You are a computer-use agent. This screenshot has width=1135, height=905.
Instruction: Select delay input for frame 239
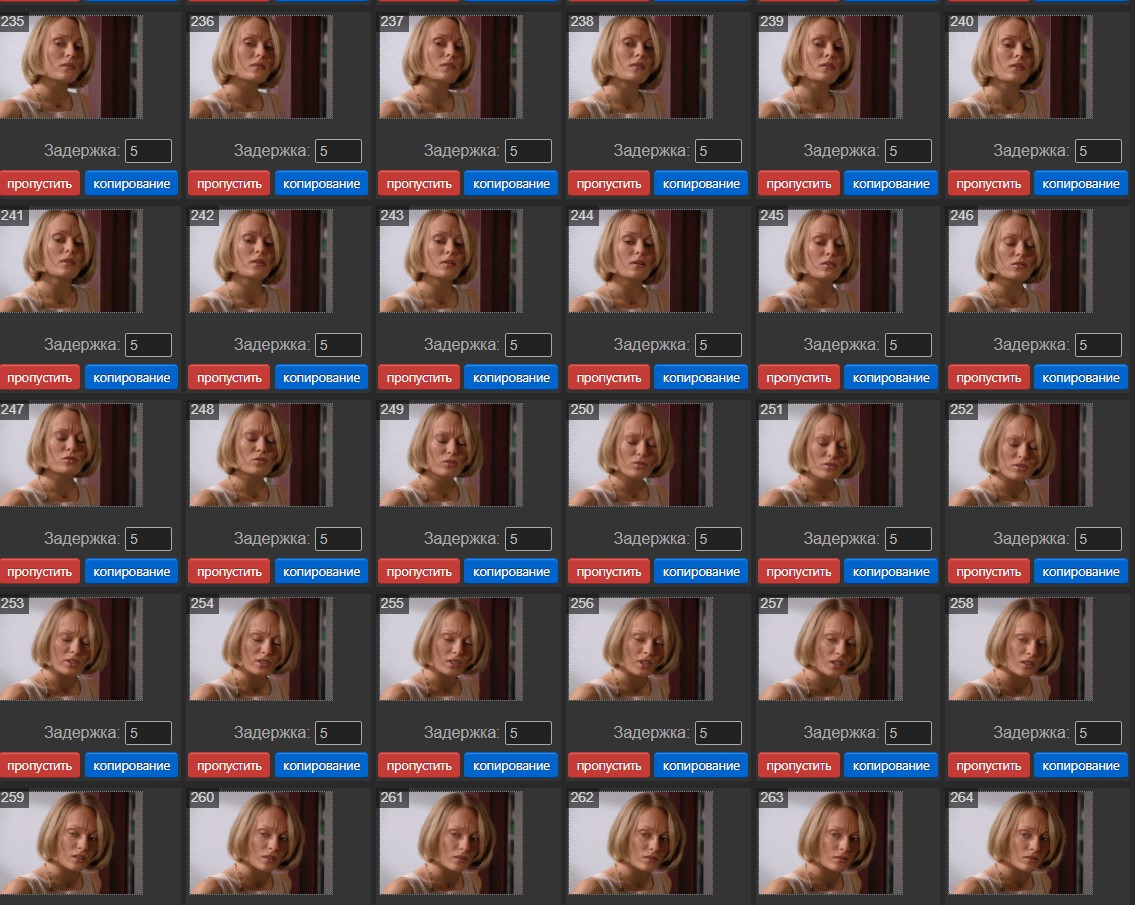click(x=908, y=151)
